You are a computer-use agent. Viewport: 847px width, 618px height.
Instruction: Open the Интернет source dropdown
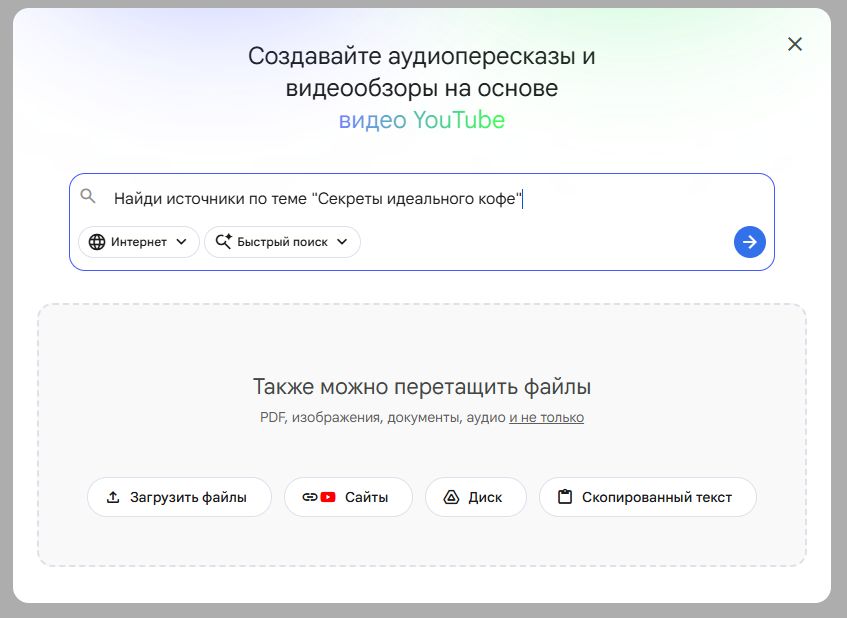click(x=139, y=242)
